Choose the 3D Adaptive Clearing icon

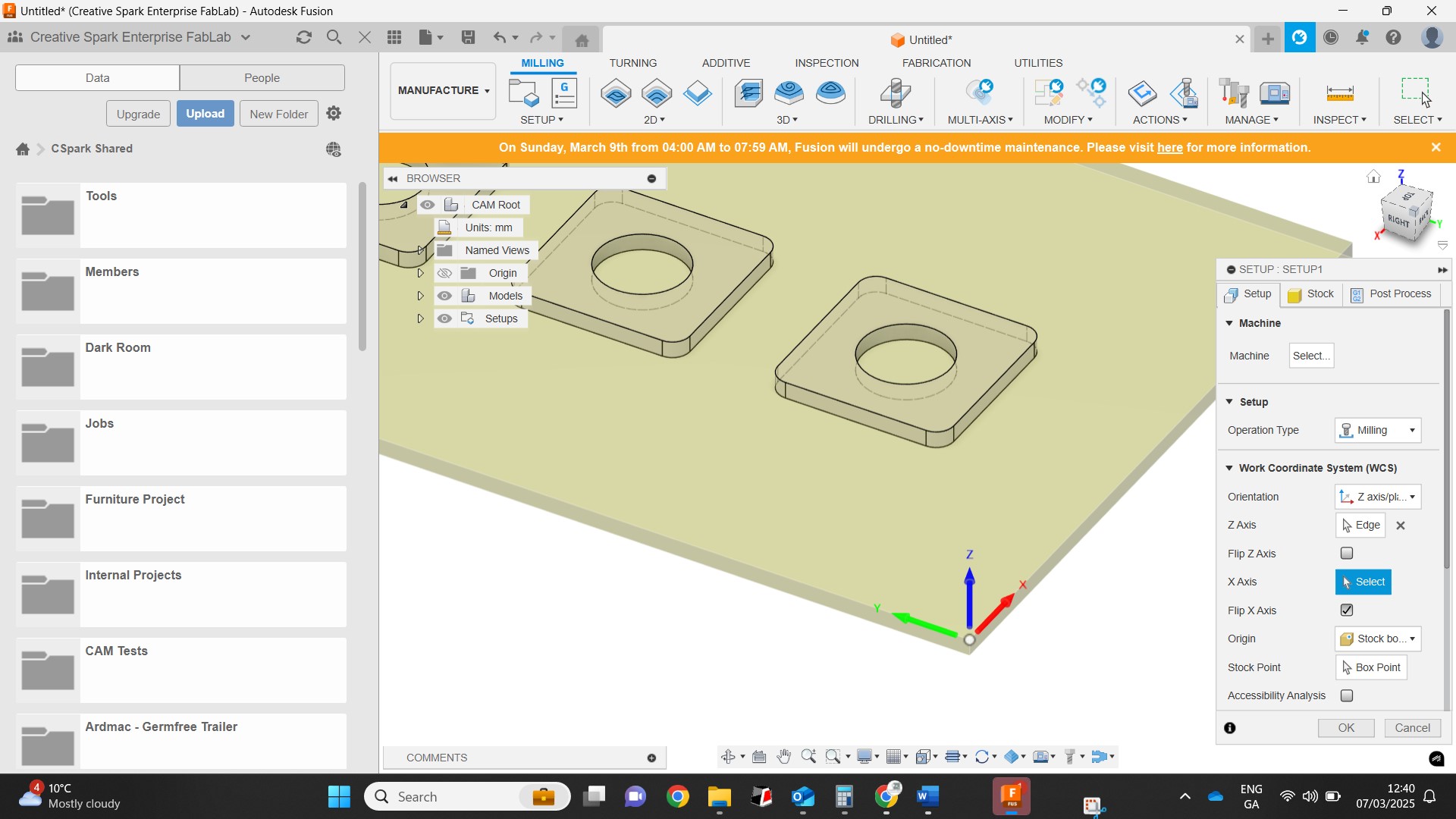click(x=749, y=93)
